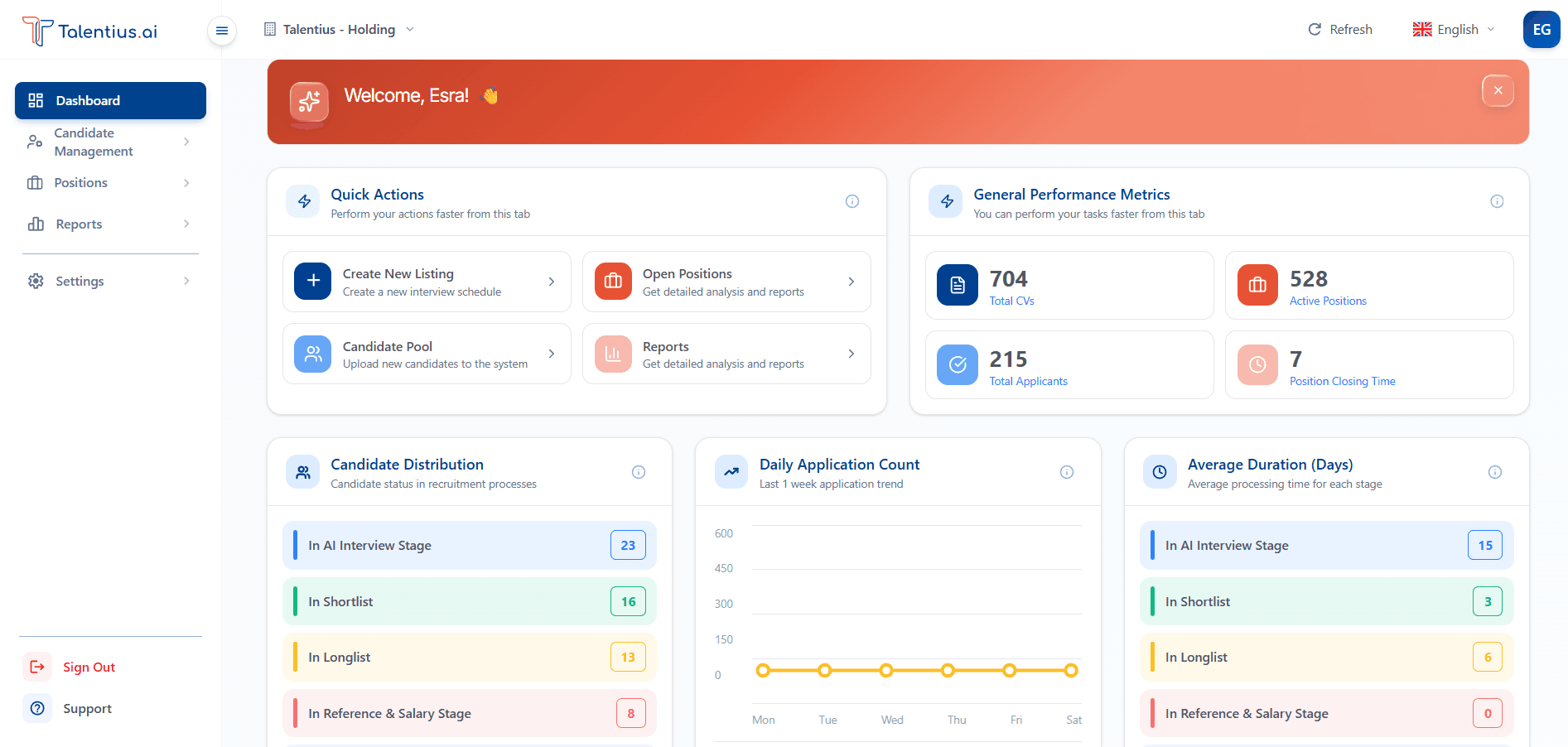Click the Total CVs document icon
The image size is (1568, 747).
point(958,285)
